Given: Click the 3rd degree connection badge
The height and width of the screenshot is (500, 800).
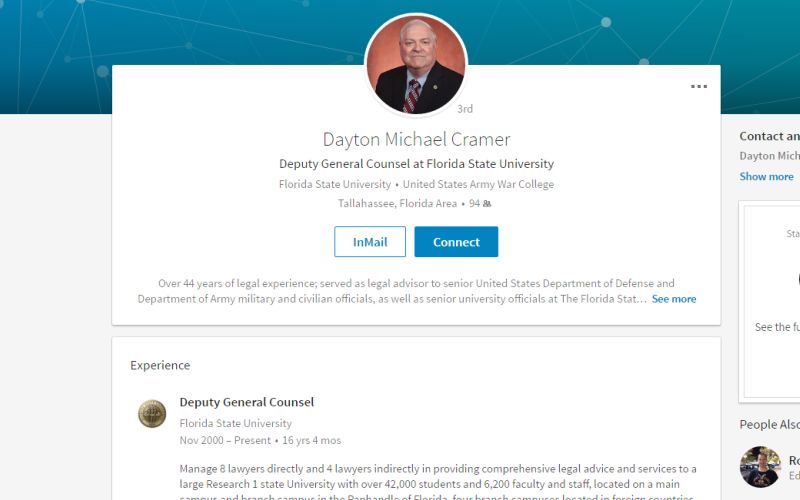Looking at the screenshot, I should (465, 109).
